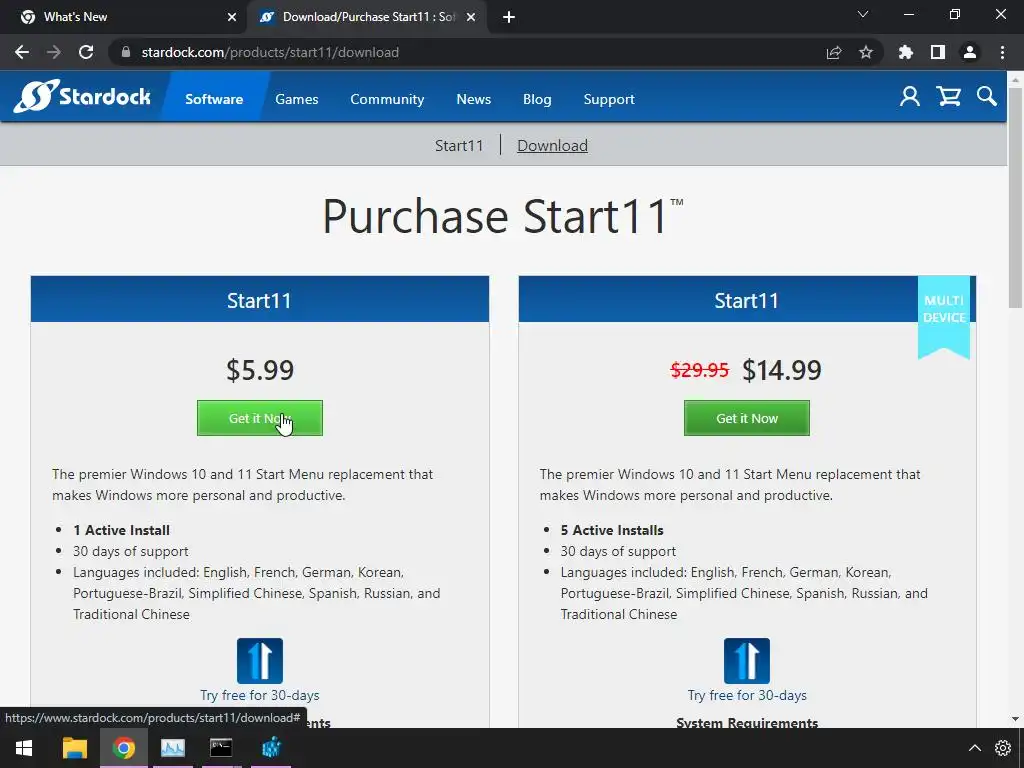1024x768 pixels.
Task: Bookmark this page with the star icon
Action: coord(866,52)
